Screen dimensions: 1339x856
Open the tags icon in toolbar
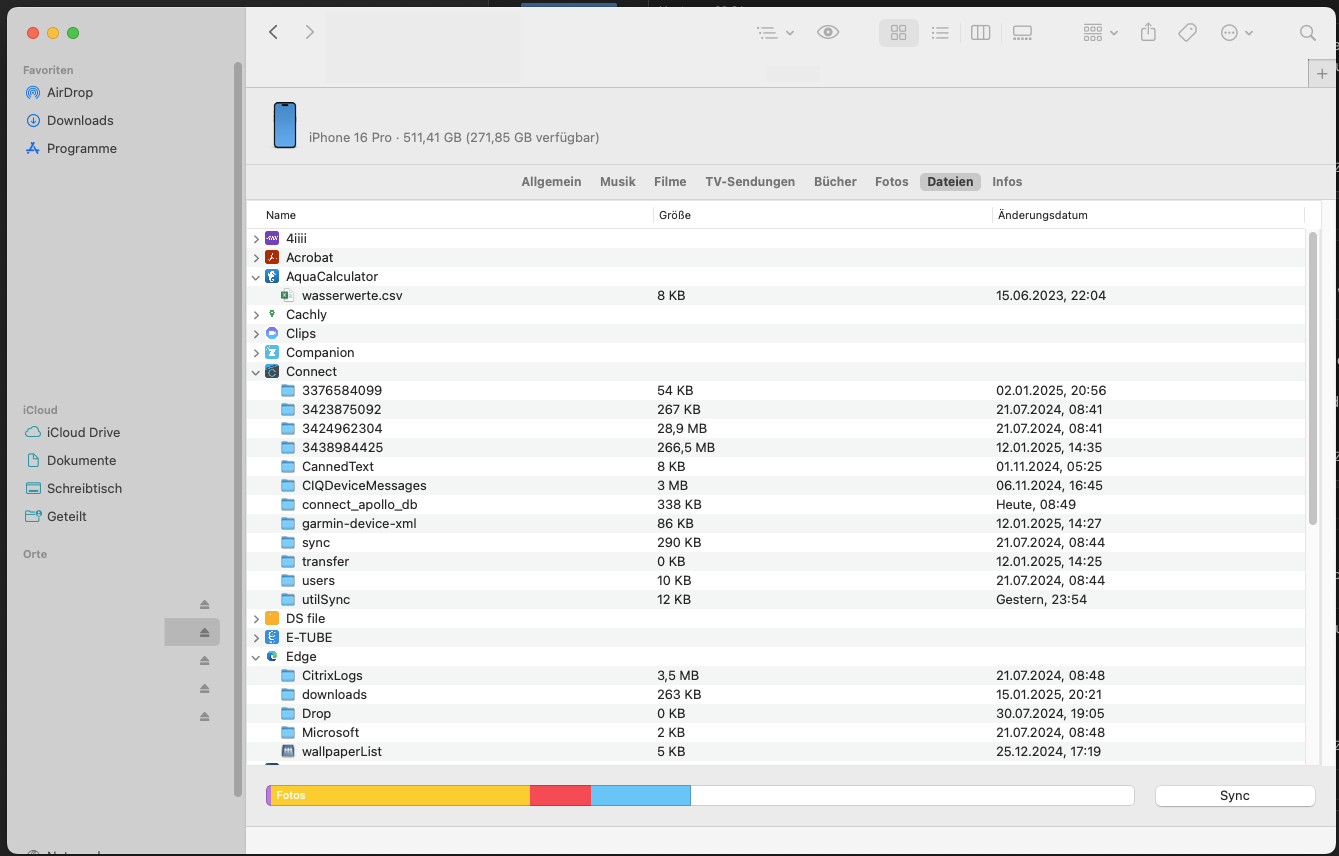[x=1187, y=32]
